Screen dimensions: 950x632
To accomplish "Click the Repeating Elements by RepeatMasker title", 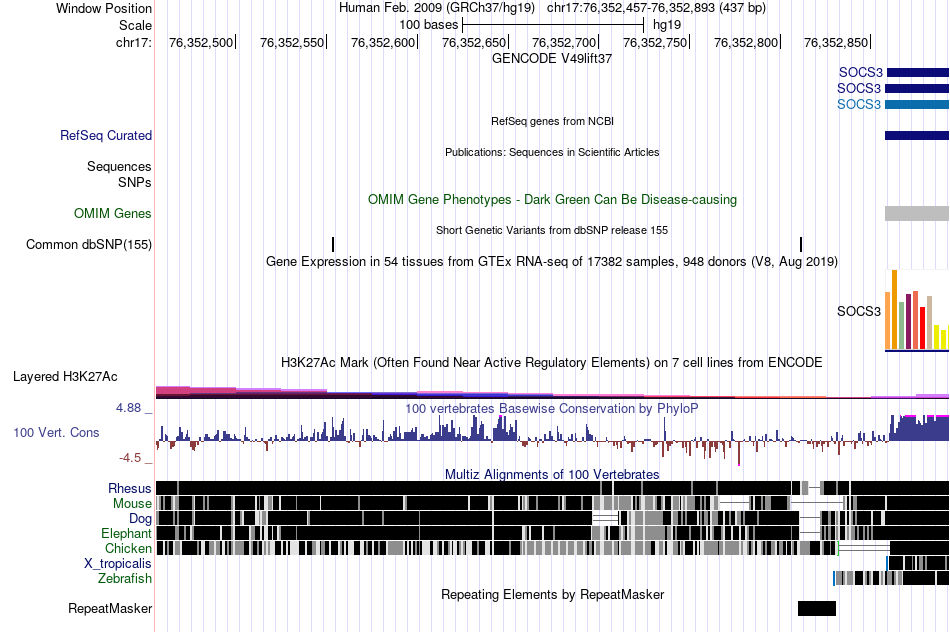I will tap(553, 594).
